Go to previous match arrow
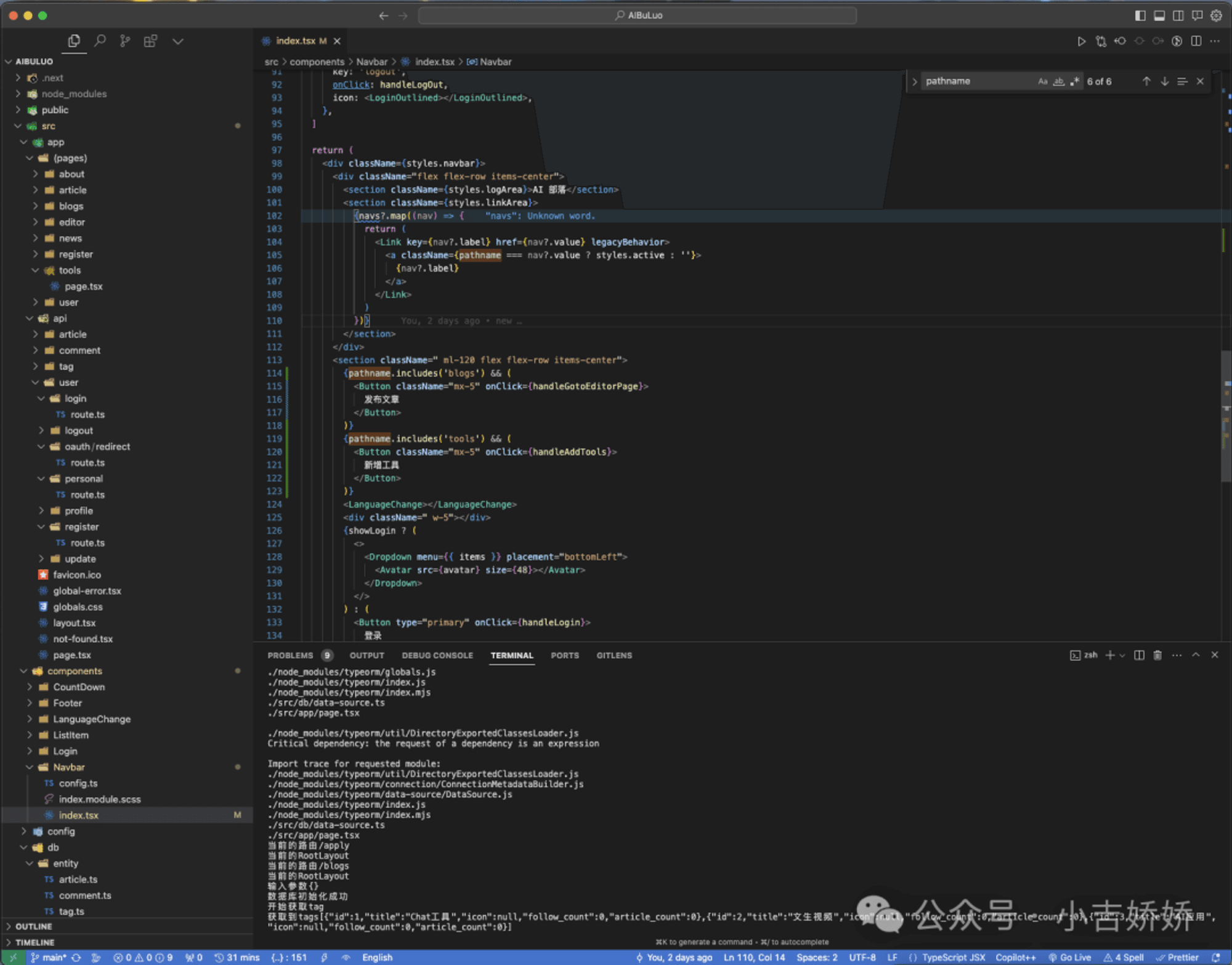 [x=1146, y=81]
